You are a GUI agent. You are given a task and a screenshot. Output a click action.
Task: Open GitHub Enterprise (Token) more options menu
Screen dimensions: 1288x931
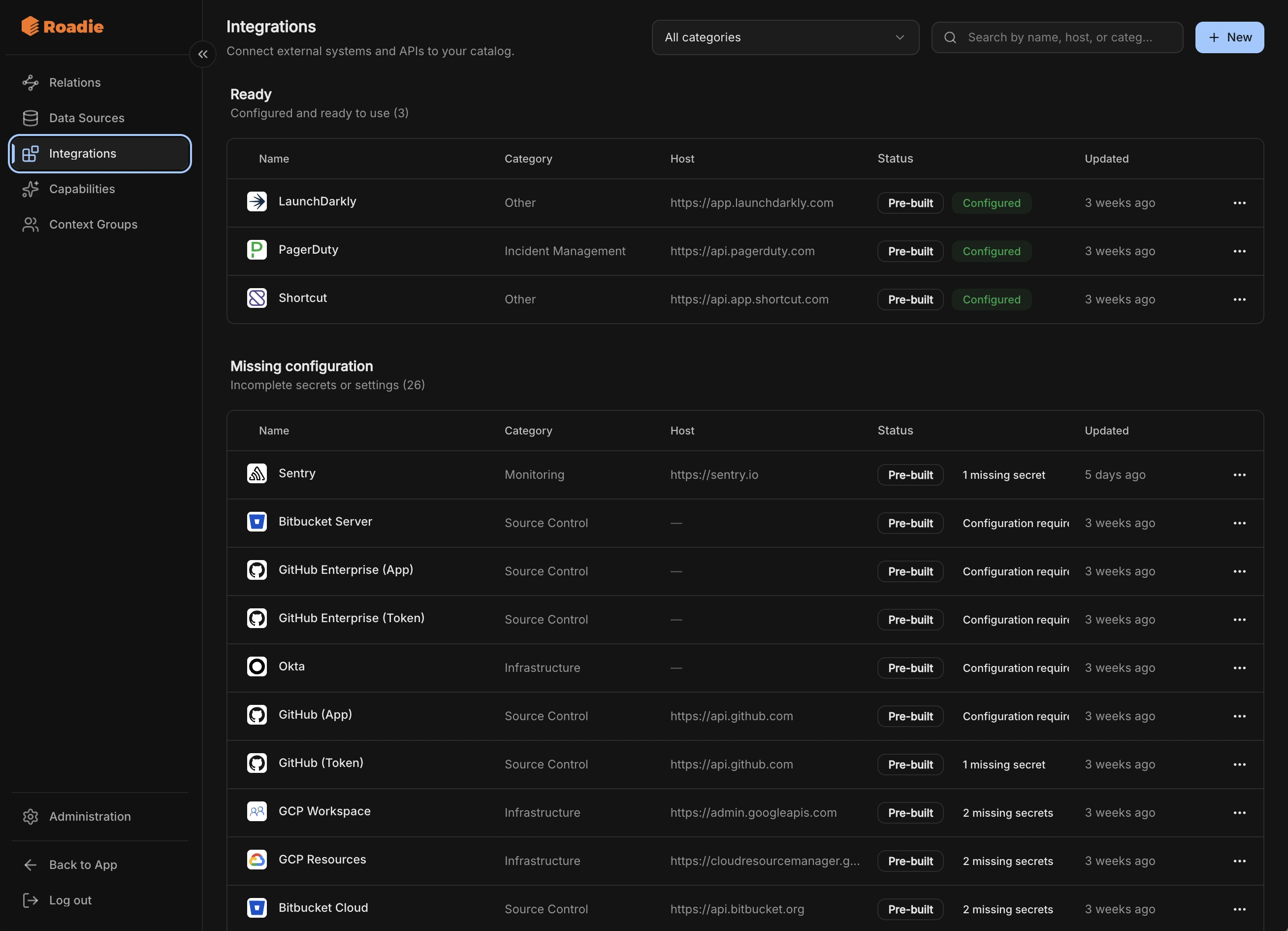[1239, 620]
